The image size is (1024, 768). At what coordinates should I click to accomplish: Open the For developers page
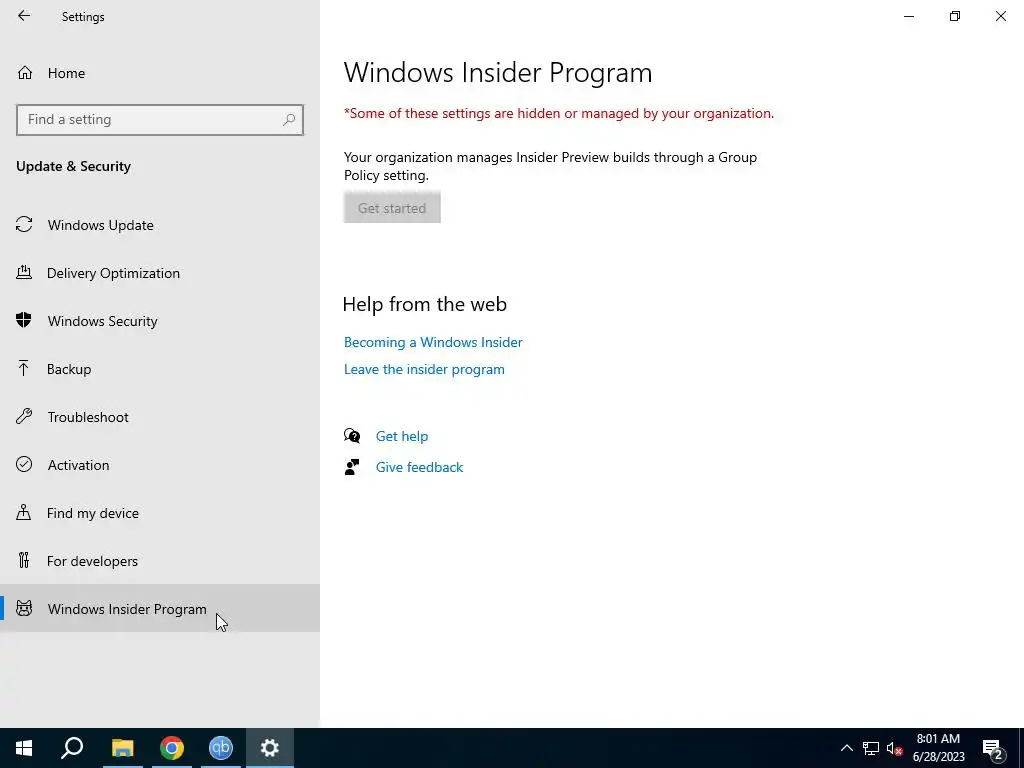(160, 561)
